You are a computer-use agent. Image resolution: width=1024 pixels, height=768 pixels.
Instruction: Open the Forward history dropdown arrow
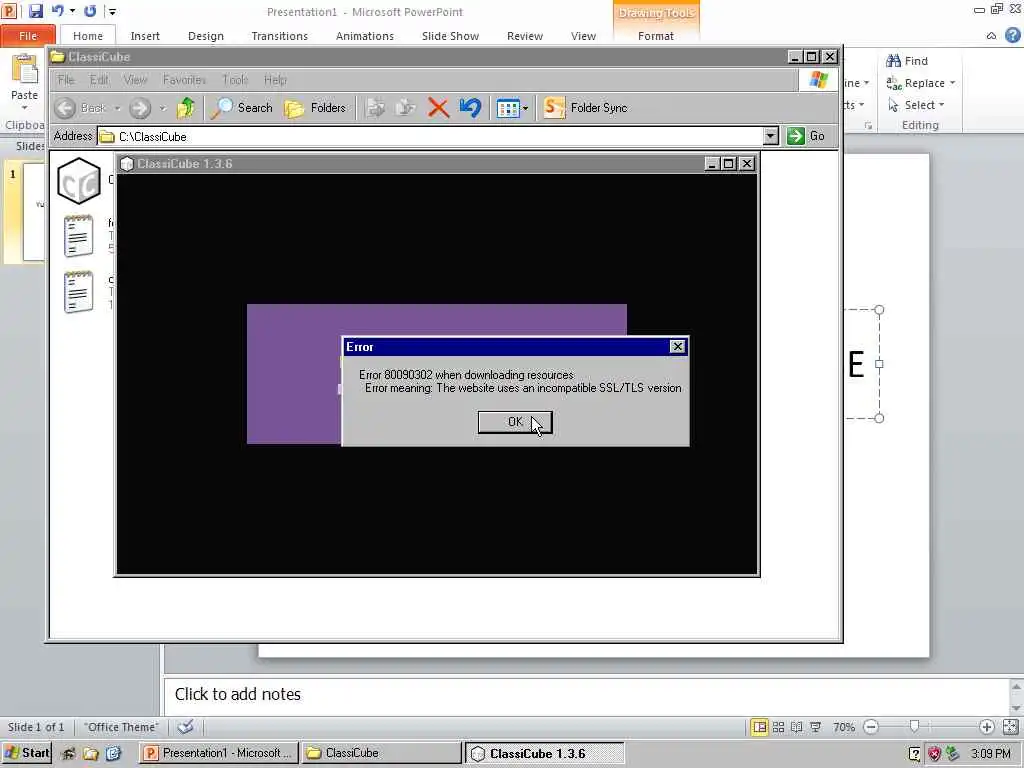click(163, 108)
